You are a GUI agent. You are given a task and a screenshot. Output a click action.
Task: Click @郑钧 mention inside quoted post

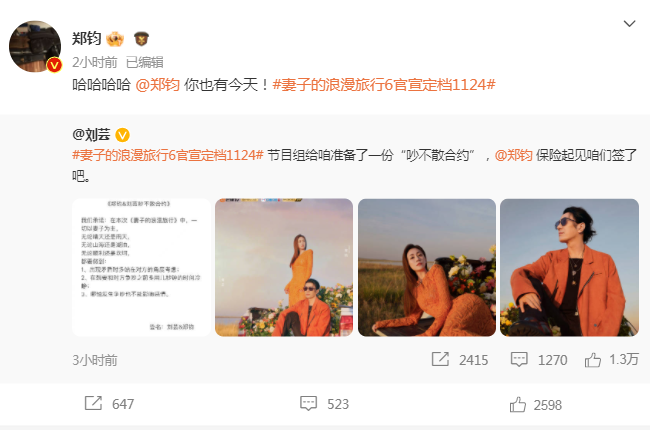pos(514,155)
